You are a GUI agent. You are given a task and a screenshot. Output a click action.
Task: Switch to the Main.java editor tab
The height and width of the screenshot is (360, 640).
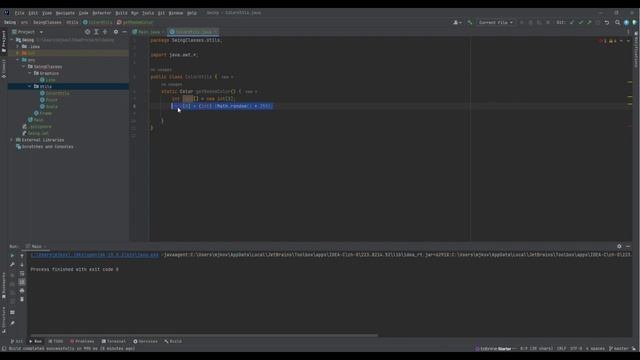(149, 32)
